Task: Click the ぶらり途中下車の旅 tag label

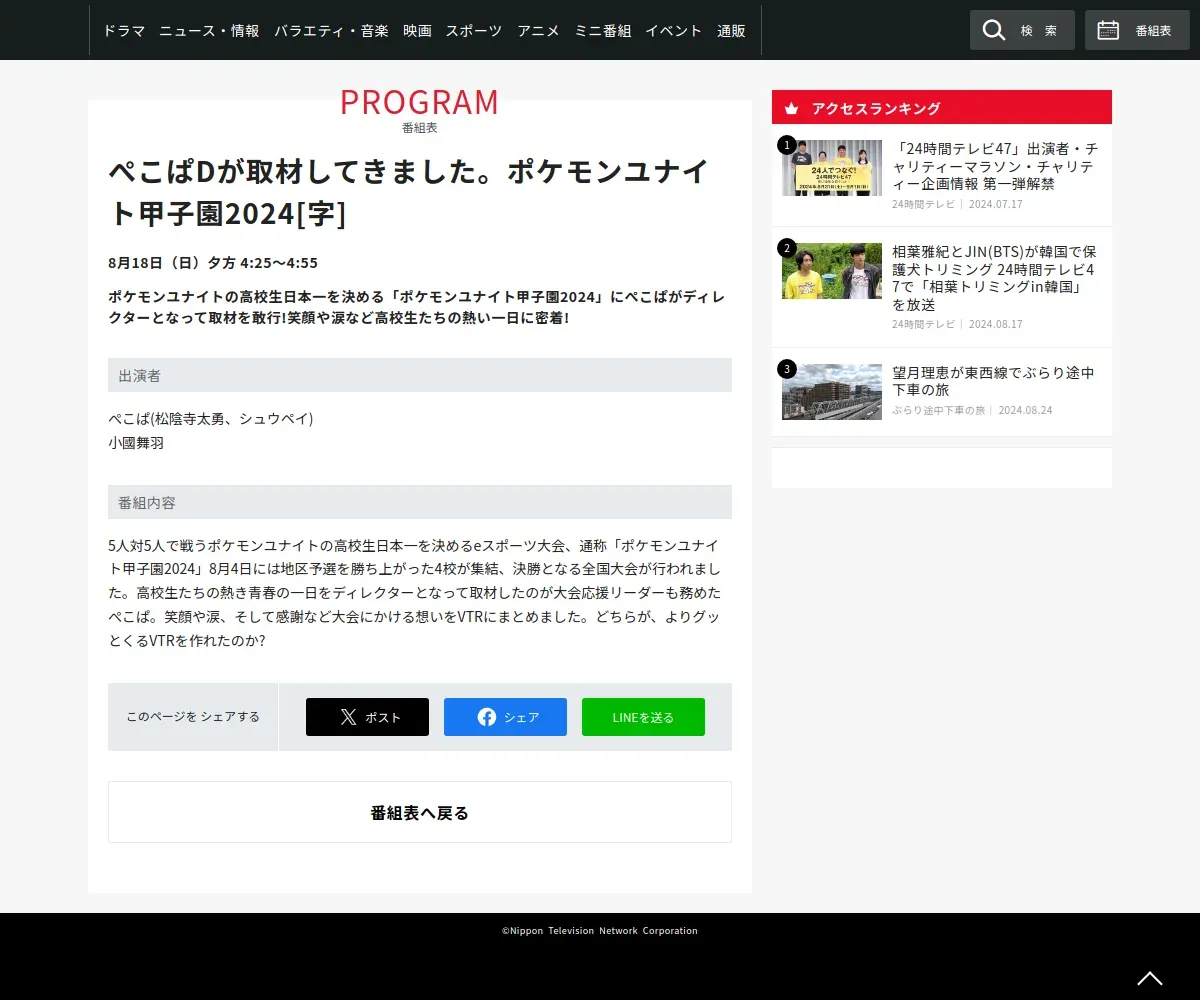Action: 938,410
